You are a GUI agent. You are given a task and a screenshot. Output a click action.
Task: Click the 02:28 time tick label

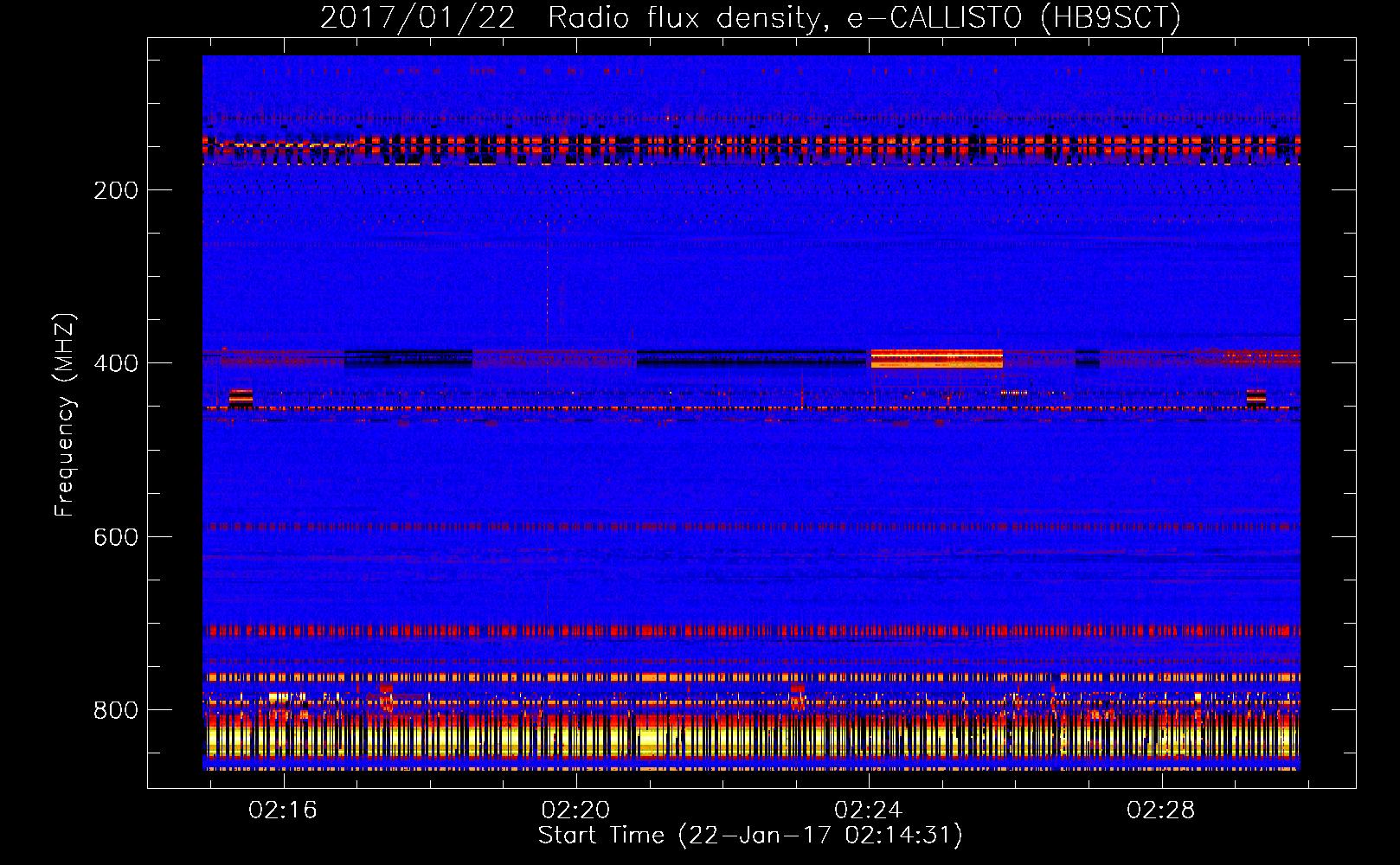tap(1160, 810)
